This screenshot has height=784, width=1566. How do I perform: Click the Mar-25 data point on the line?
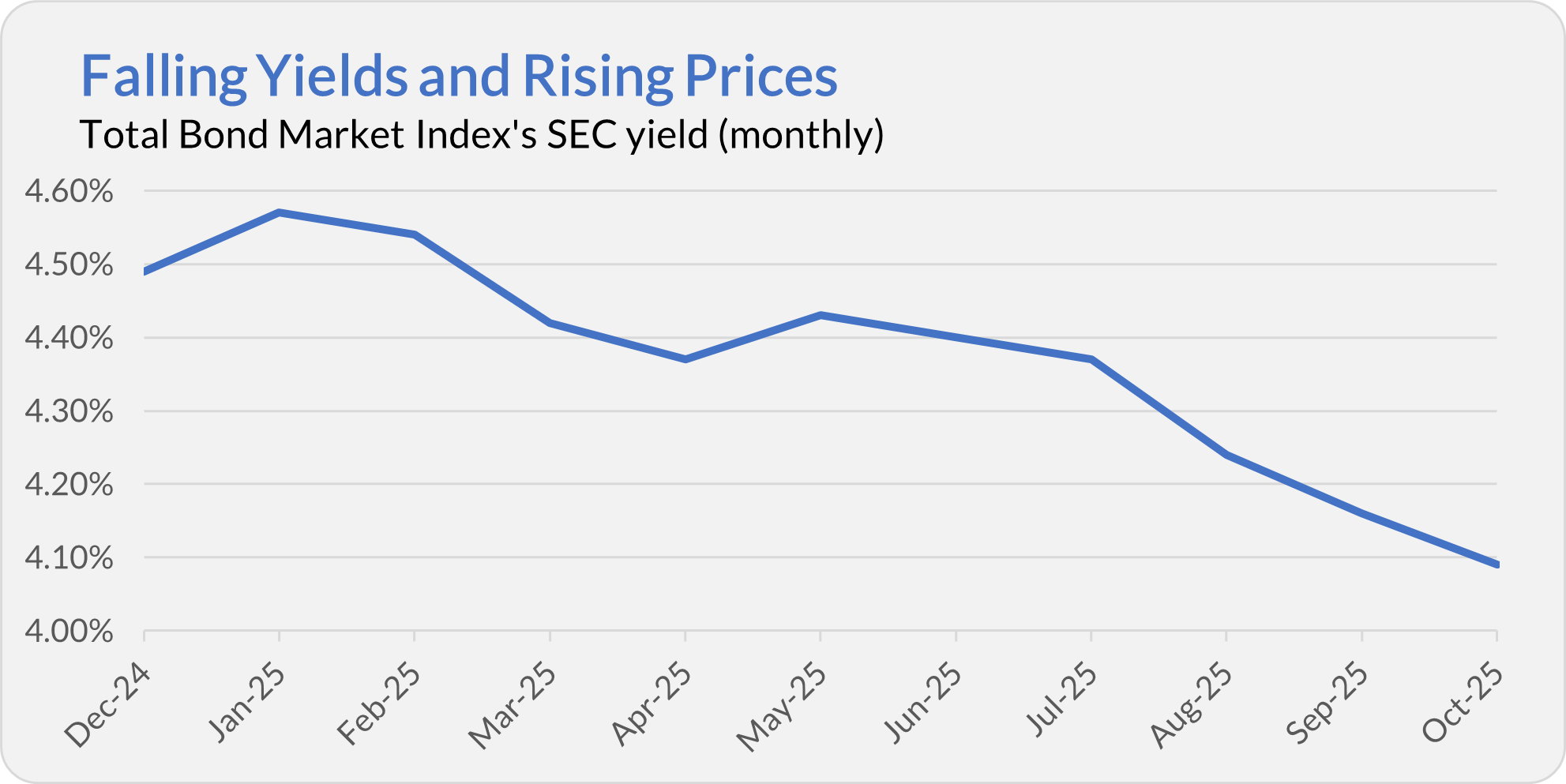tap(550, 322)
